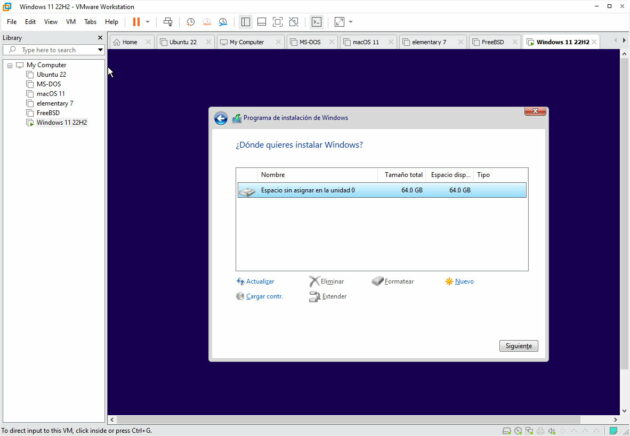The width and height of the screenshot is (630, 436).
Task: Select the unassigned space on drive 0
Action: [382, 190]
